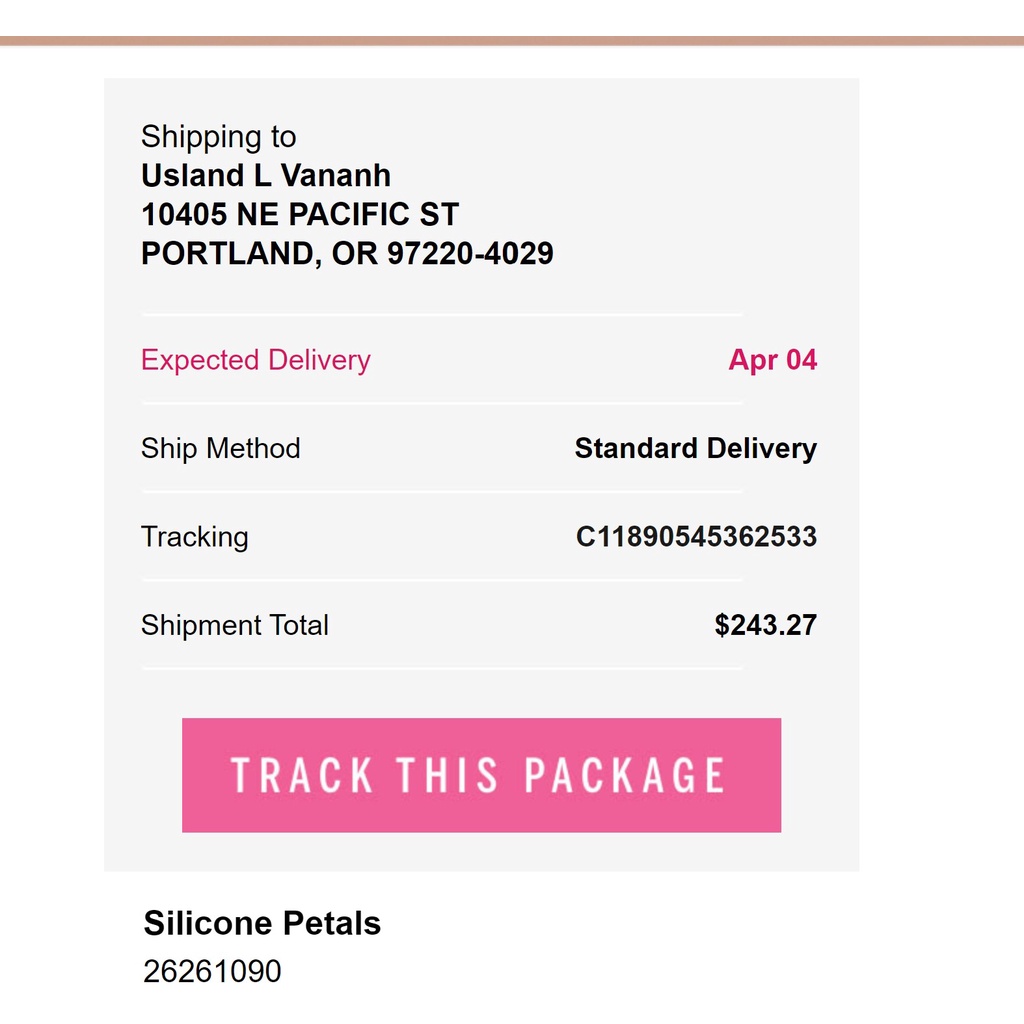Click separator line beneath Expected Delivery row
Image resolution: width=1024 pixels, height=1024 pixels.
coord(441,403)
